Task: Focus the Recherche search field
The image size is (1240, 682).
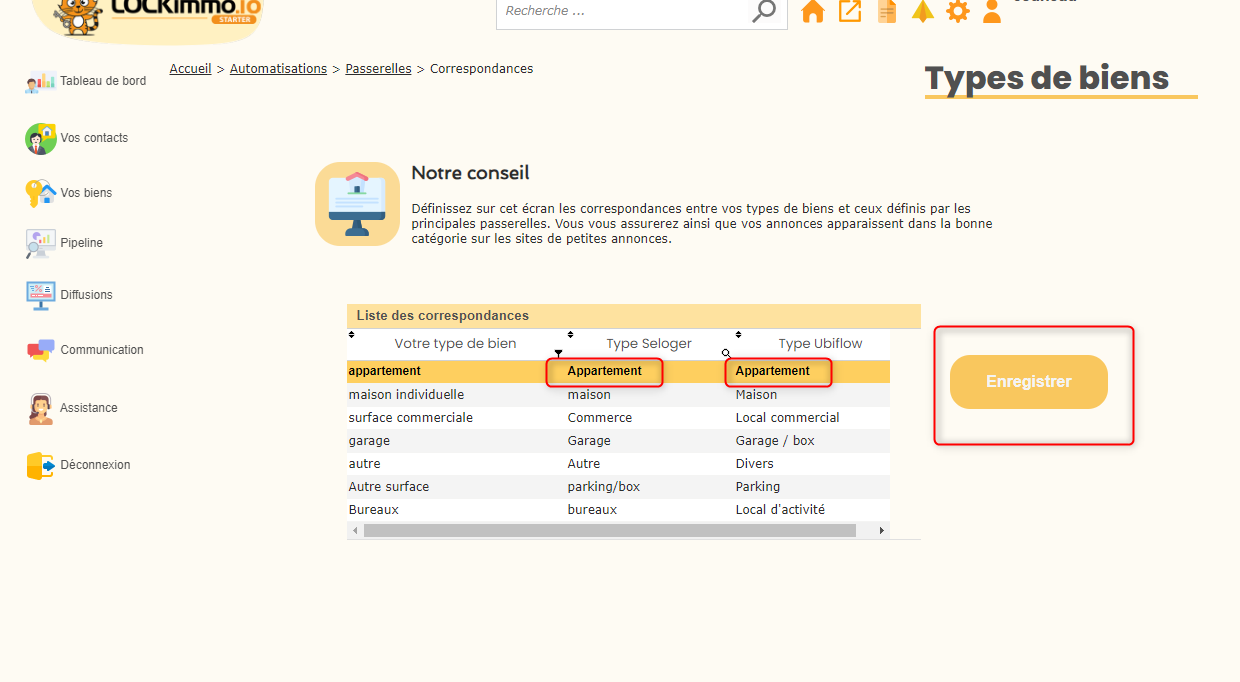Action: coord(623,11)
